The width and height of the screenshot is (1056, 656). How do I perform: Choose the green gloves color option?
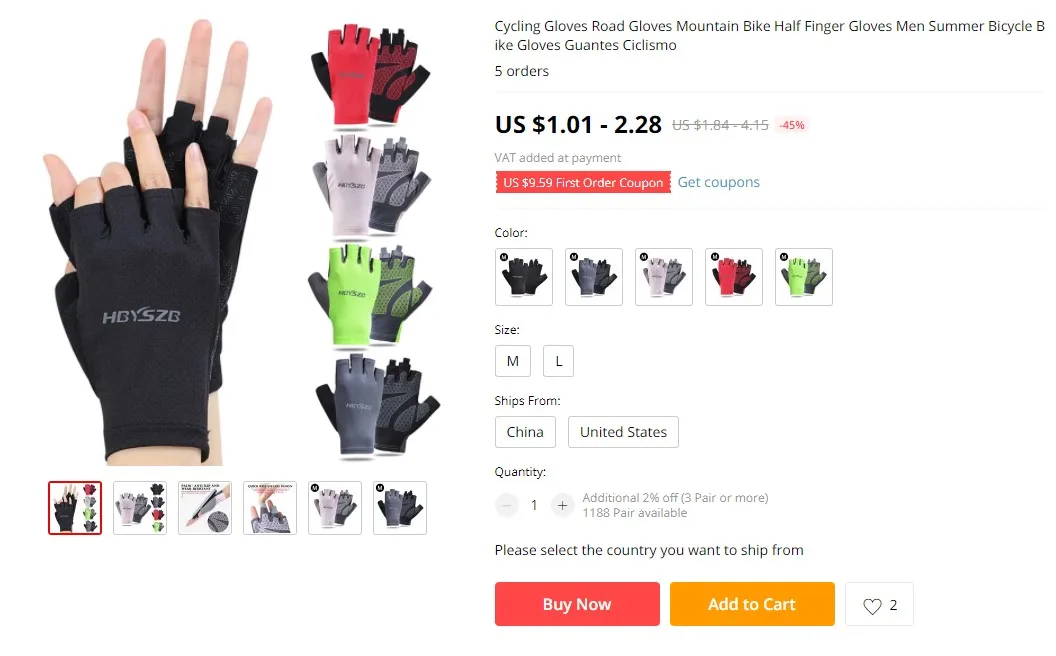click(804, 277)
